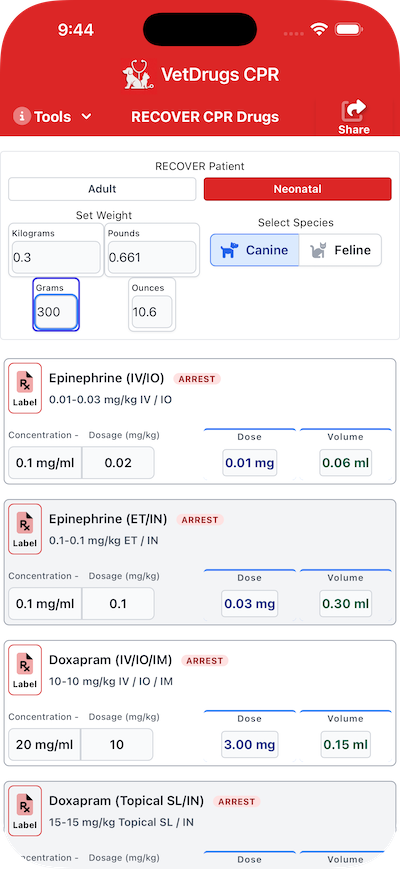Viewport: 400px width, 869px height.
Task: Edit Doxapram (IV/IO/IM) dosage 10
Action: coord(117,744)
